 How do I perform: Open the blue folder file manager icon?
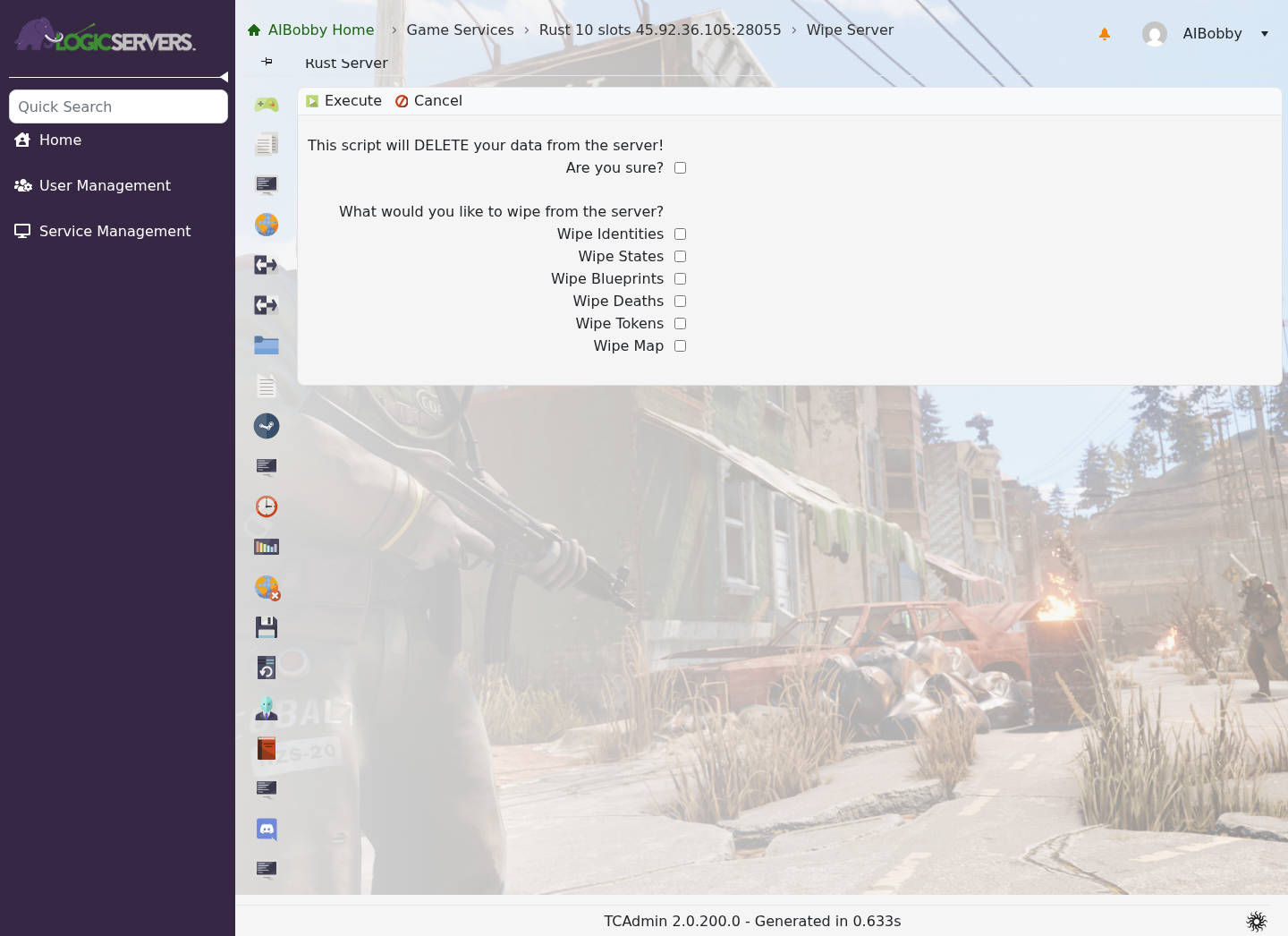pos(267,345)
